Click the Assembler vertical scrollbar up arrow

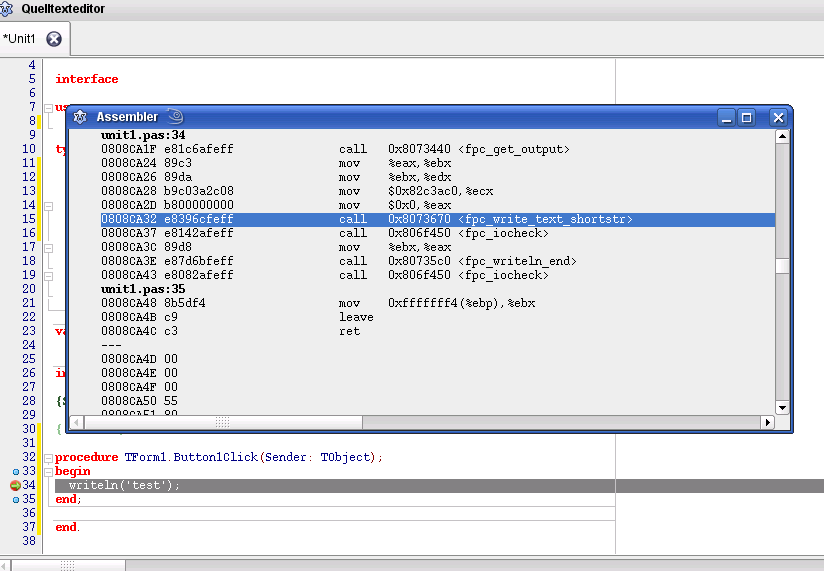782,136
